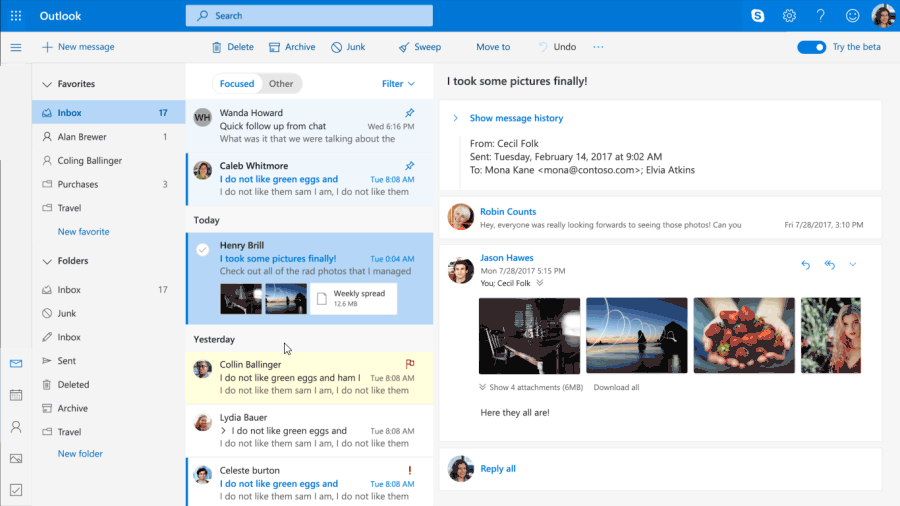This screenshot has width=900, height=506.
Task: Open People in the left rail
Action: [x=16, y=427]
